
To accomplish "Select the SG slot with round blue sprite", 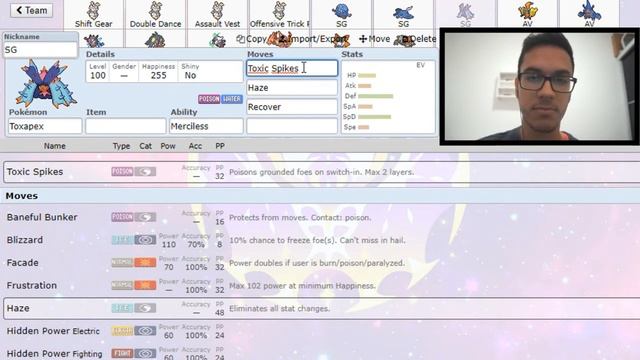I will point(342,15).
